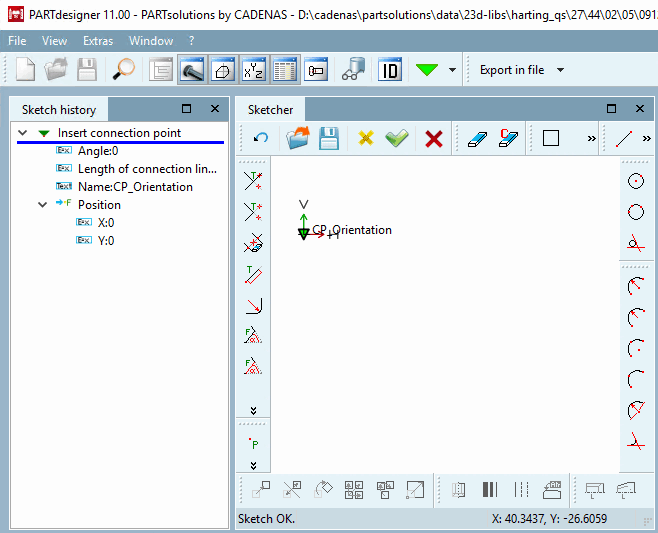Click the binoculars database icon
The width and height of the screenshot is (658, 533).
click(x=353, y=69)
